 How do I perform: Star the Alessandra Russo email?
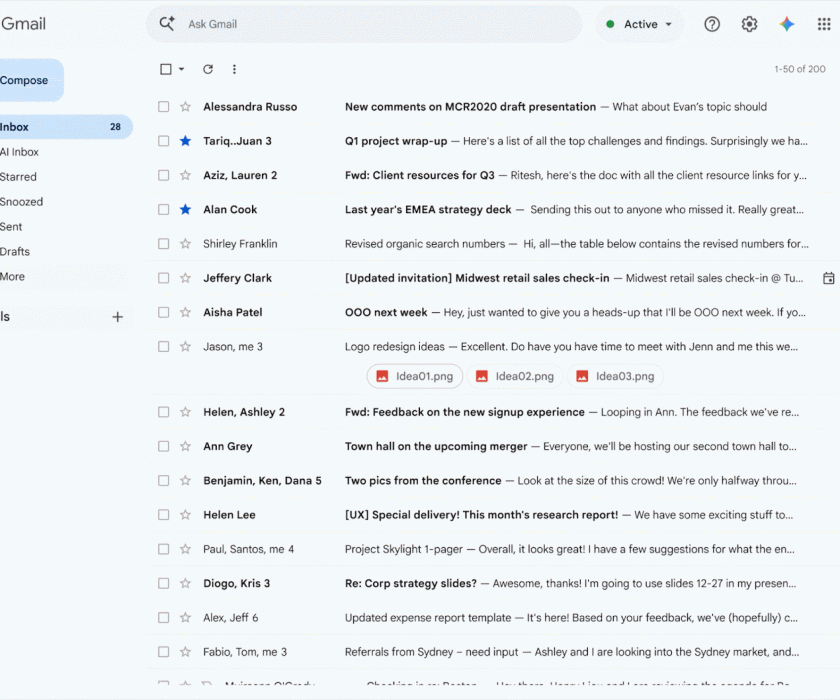185,107
